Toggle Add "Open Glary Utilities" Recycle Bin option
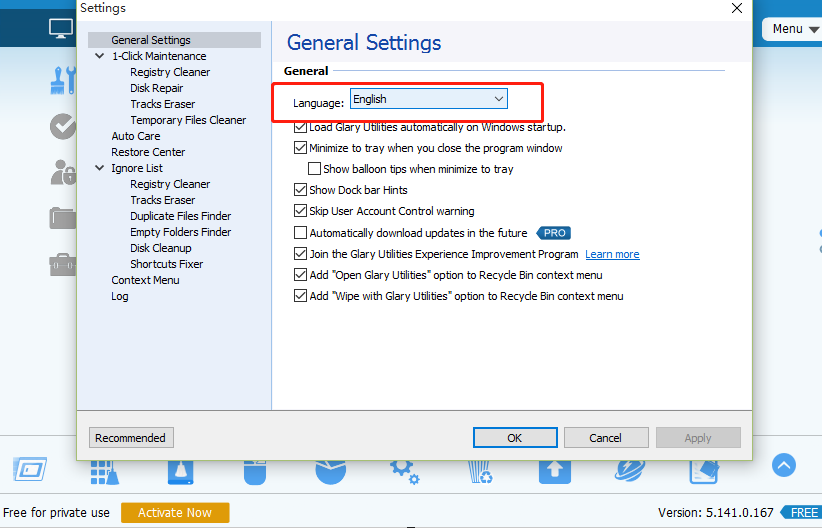The width and height of the screenshot is (822, 528). [300, 275]
